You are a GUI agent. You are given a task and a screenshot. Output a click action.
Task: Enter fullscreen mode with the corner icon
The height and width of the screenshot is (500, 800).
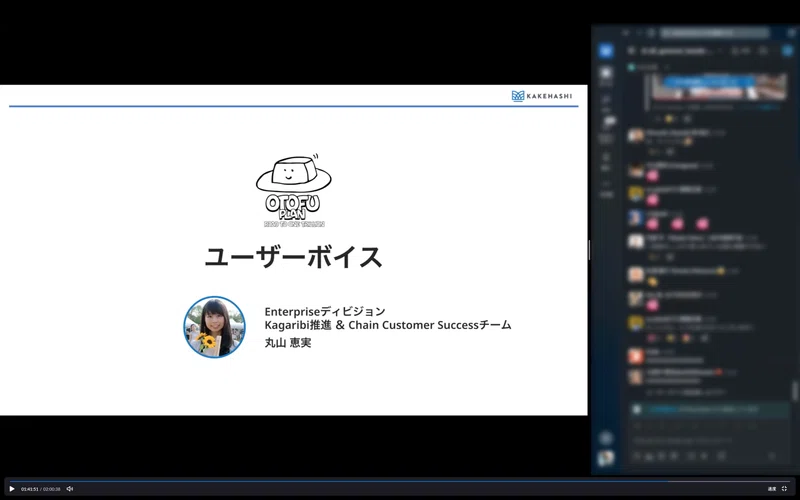784,489
